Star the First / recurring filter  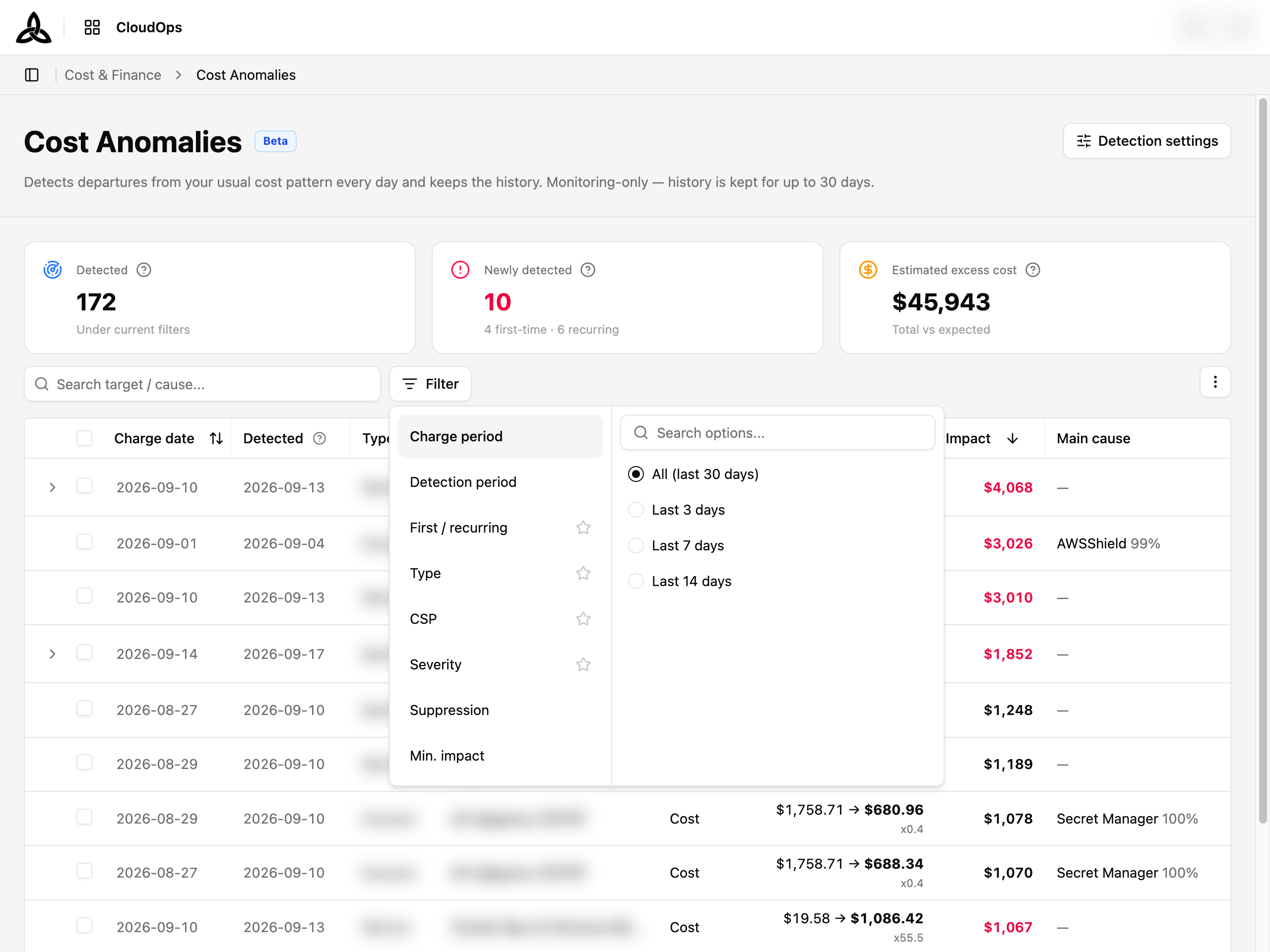pyautogui.click(x=583, y=528)
